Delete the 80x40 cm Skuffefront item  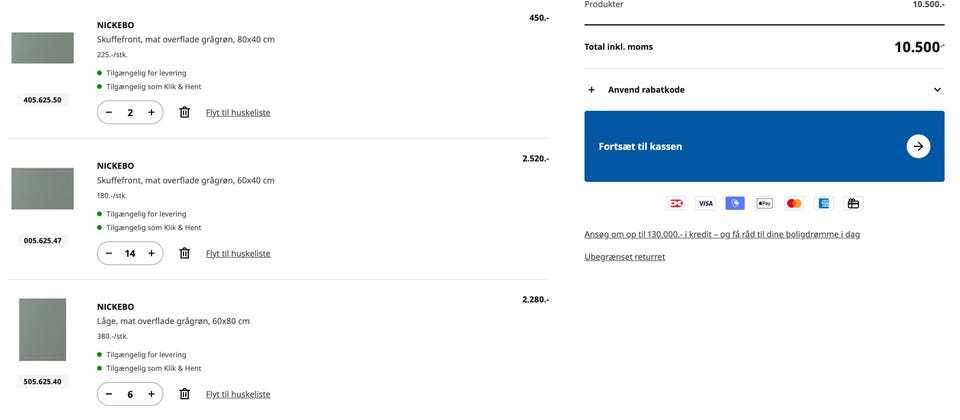click(x=184, y=113)
